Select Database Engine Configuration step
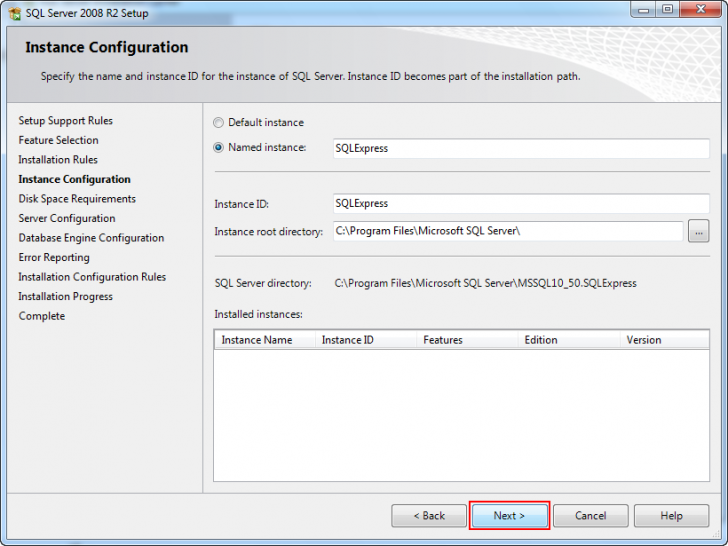Viewport: 728px width, 546px height. [91, 238]
